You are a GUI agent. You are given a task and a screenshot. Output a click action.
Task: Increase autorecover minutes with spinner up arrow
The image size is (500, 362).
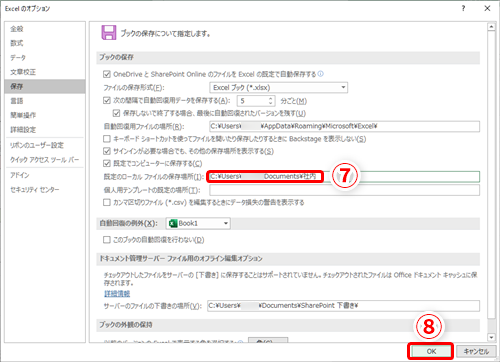click(270, 98)
